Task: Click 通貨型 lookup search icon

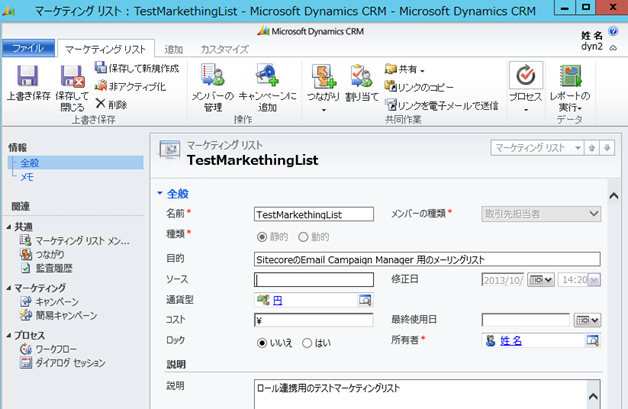Action: [x=365, y=300]
